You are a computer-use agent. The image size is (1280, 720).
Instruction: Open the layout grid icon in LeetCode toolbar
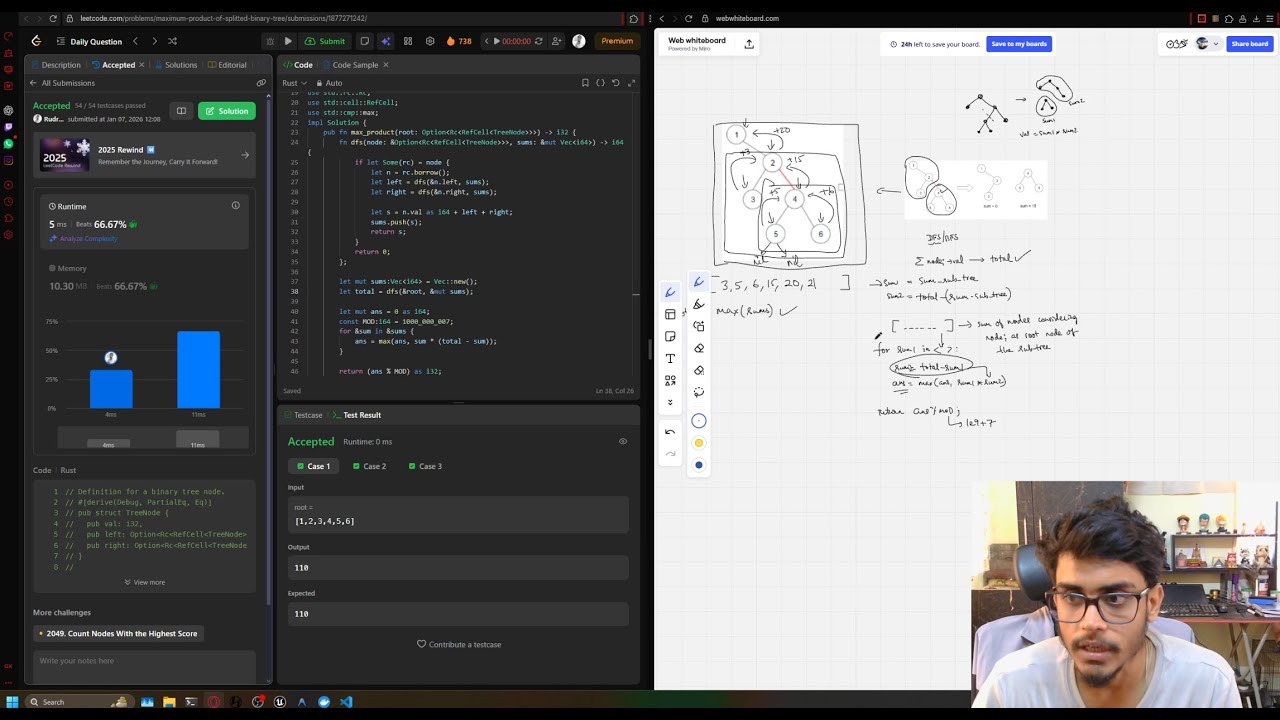click(x=408, y=41)
